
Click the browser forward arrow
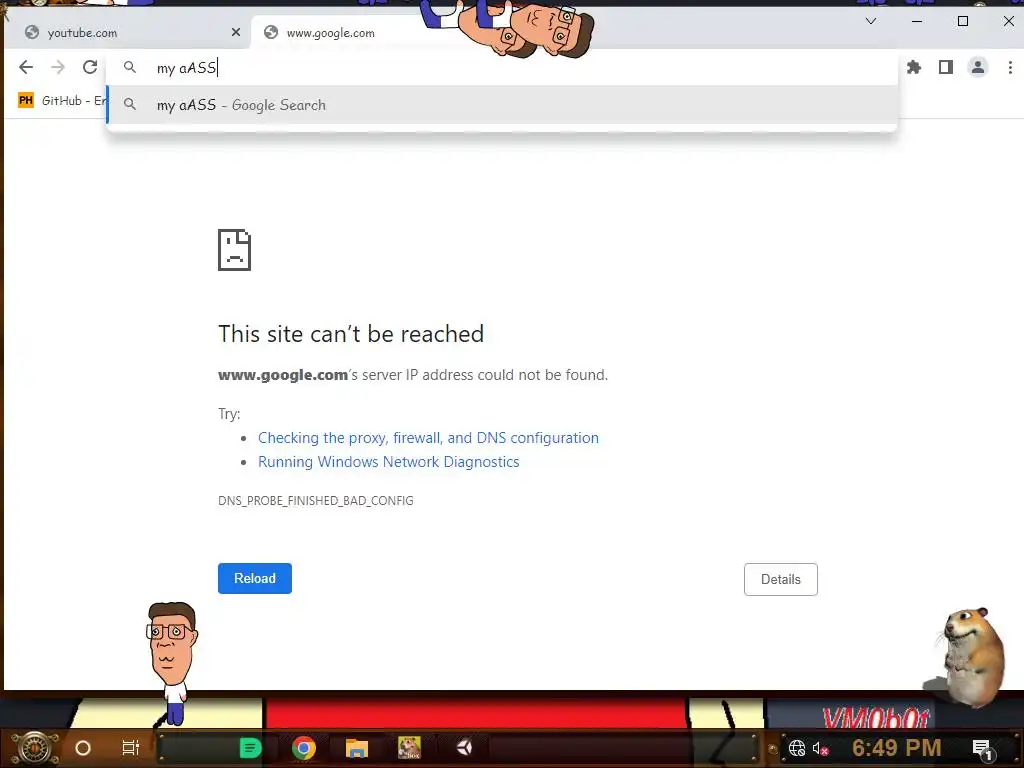(58, 67)
